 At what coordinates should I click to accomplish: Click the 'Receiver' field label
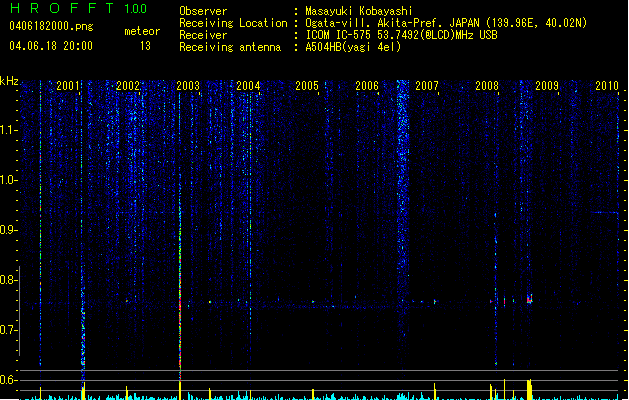pyautogui.click(x=203, y=35)
